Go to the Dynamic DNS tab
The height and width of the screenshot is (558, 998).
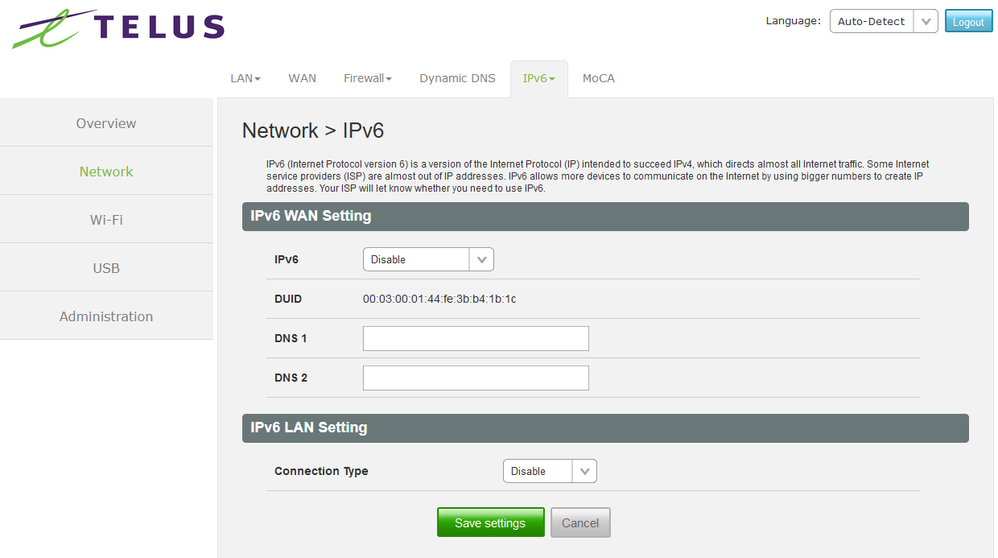click(x=457, y=78)
